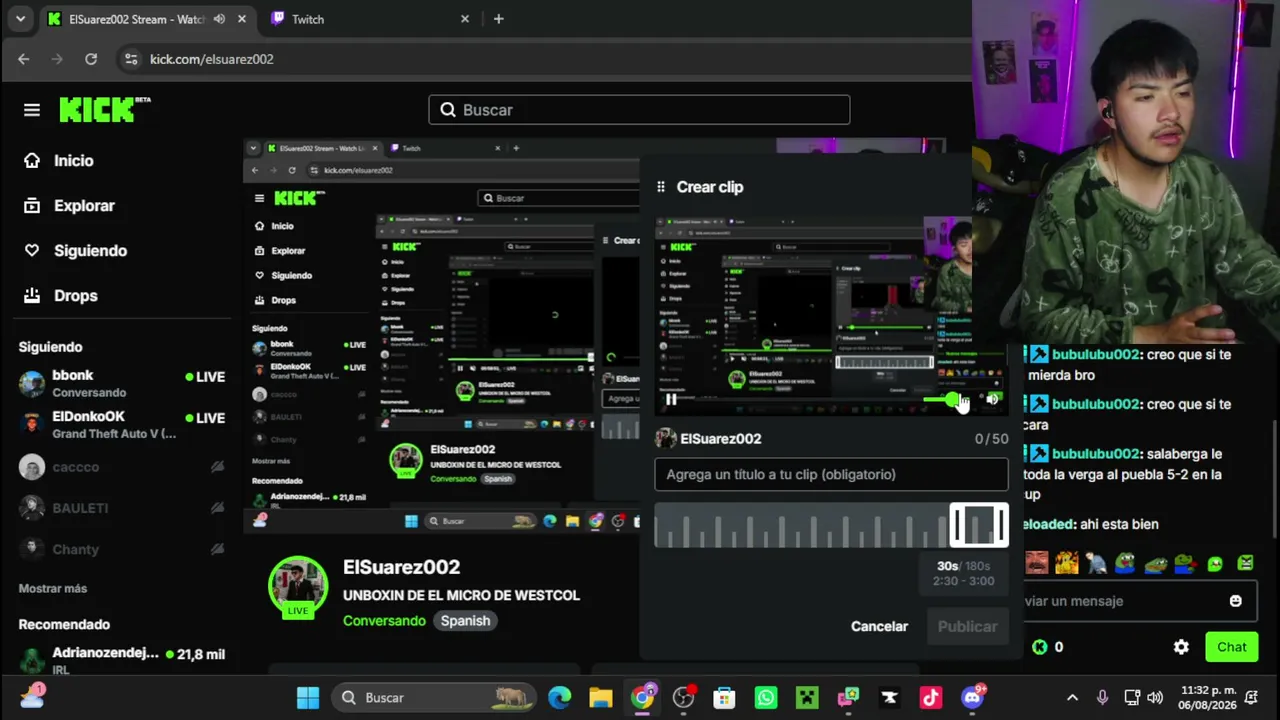Go back in the browser
This screenshot has width=1280, height=720.
coord(24,59)
